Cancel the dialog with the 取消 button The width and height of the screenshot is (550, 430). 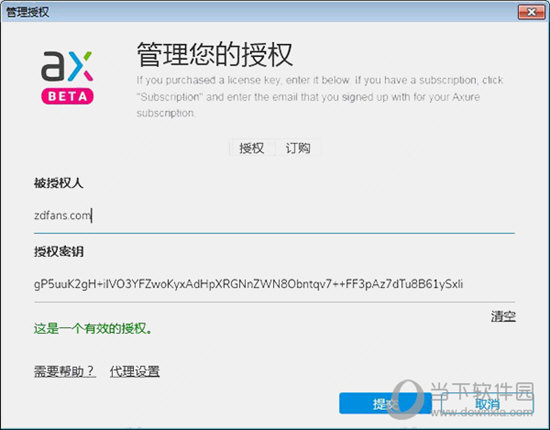pyautogui.click(x=487, y=404)
